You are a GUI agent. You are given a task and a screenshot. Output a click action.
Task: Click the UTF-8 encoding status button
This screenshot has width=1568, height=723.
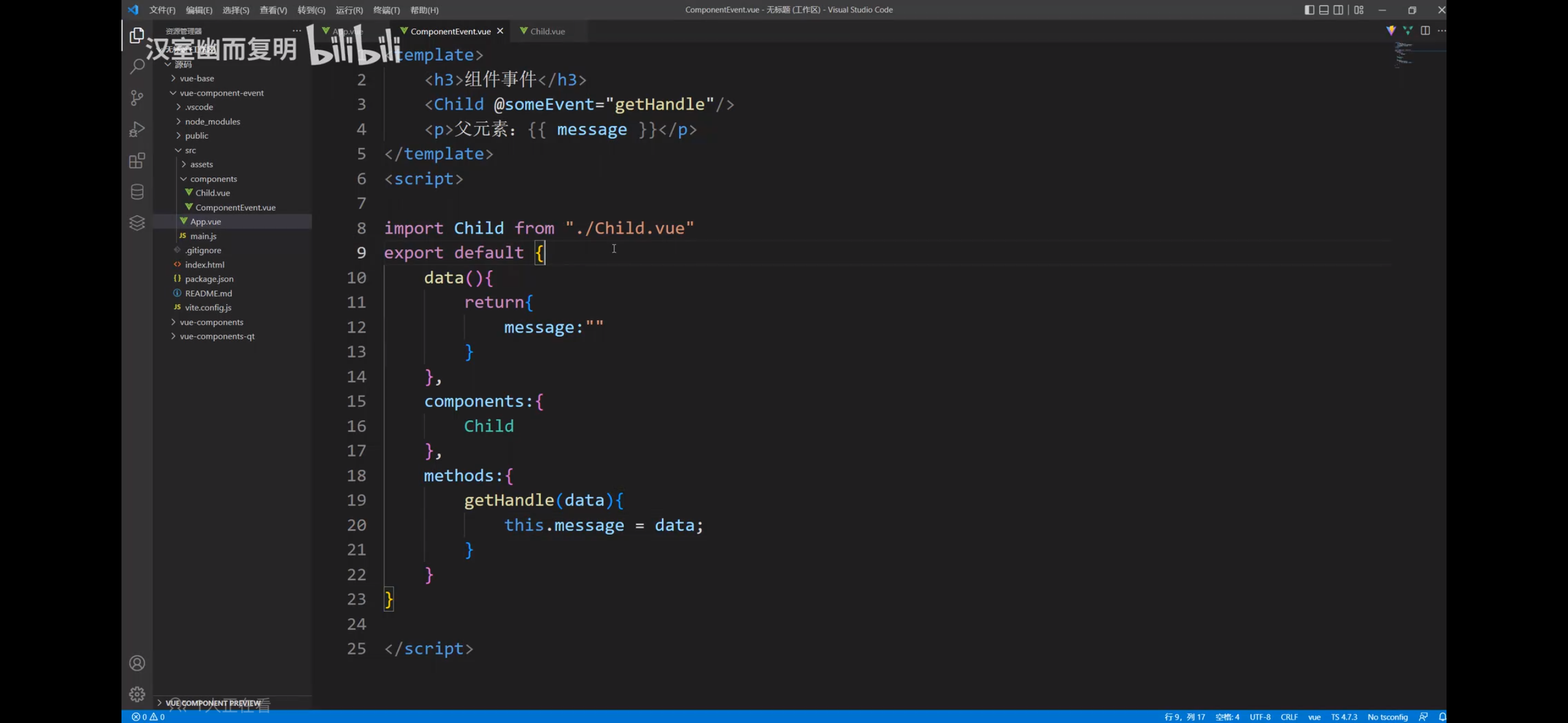click(1259, 717)
